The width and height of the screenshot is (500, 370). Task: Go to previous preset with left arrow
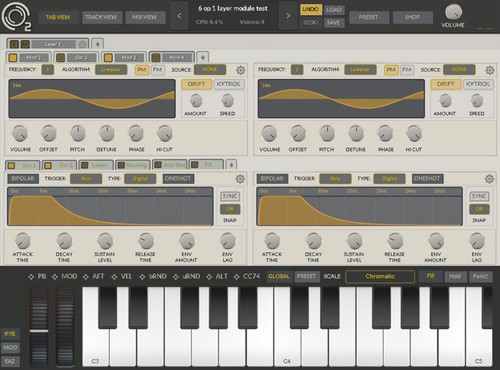click(x=179, y=16)
